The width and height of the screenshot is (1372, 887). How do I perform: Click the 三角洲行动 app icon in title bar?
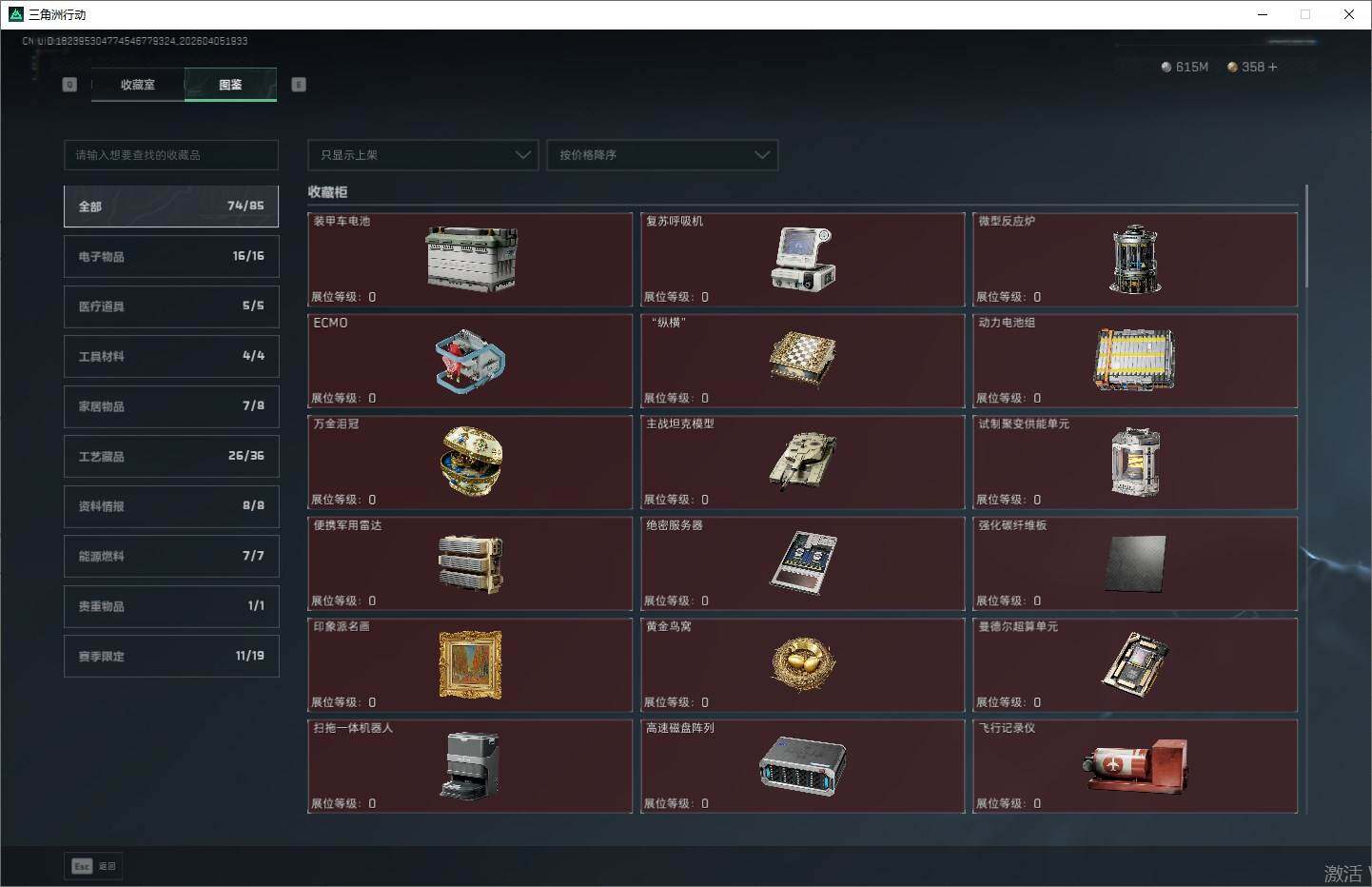[x=15, y=14]
